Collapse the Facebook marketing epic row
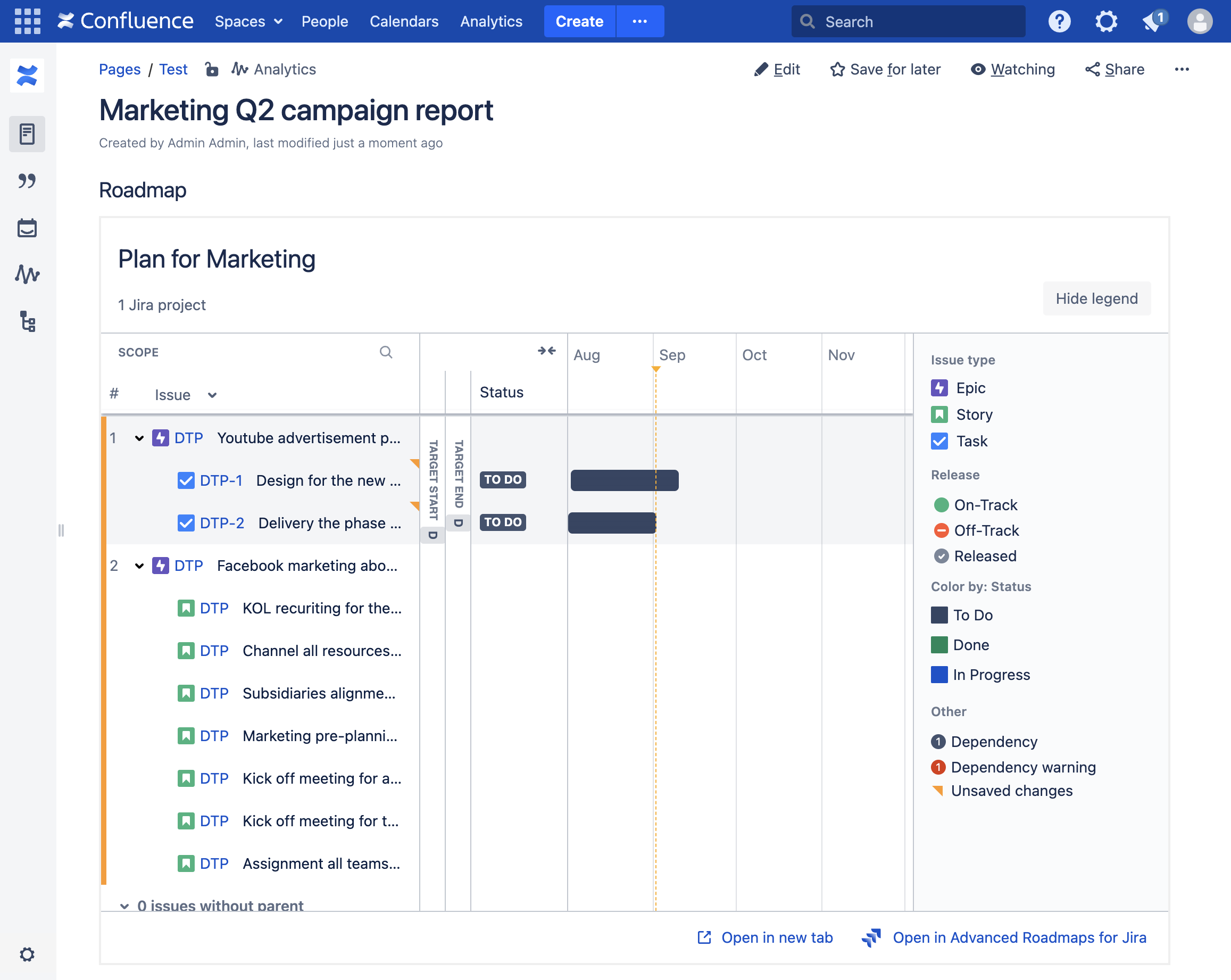 139,566
